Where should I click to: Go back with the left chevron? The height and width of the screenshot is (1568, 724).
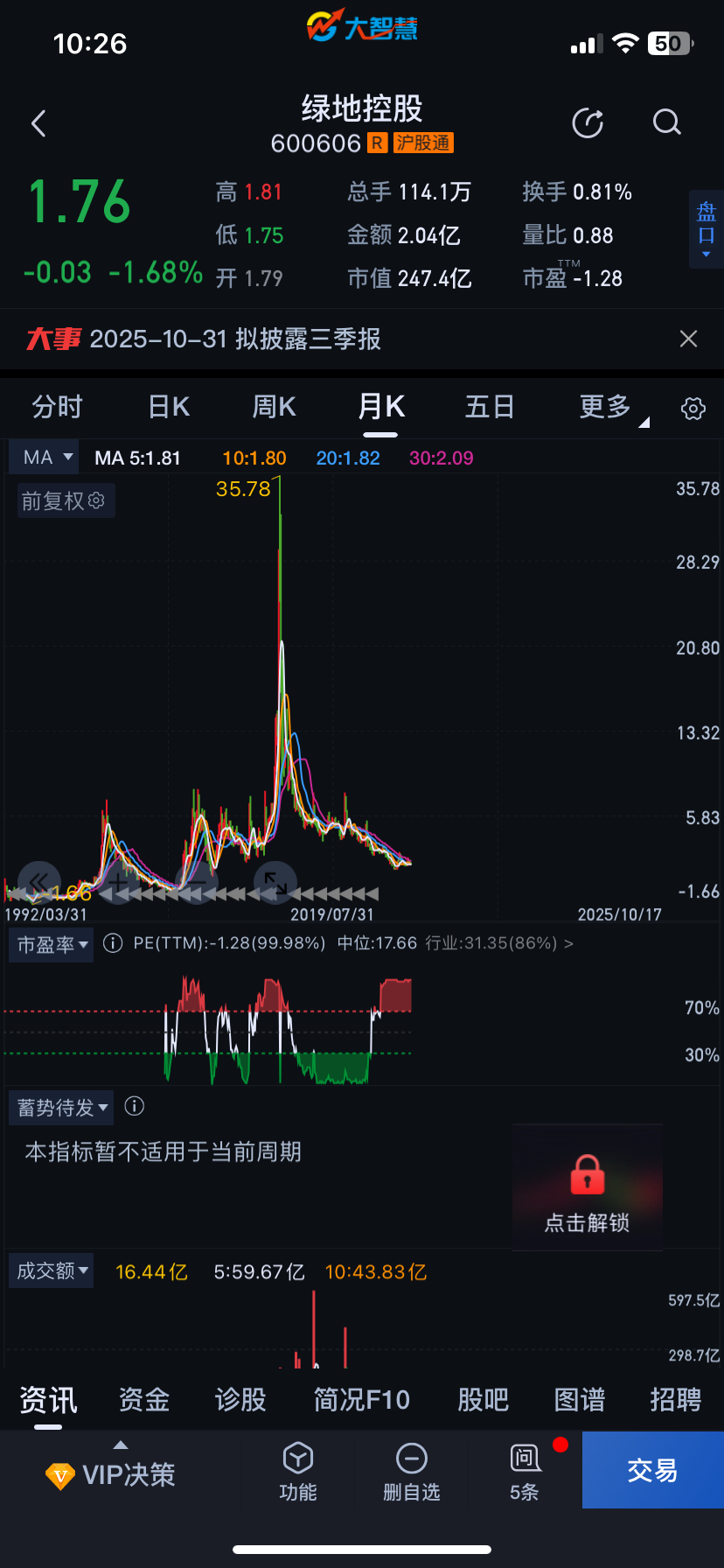[38, 123]
